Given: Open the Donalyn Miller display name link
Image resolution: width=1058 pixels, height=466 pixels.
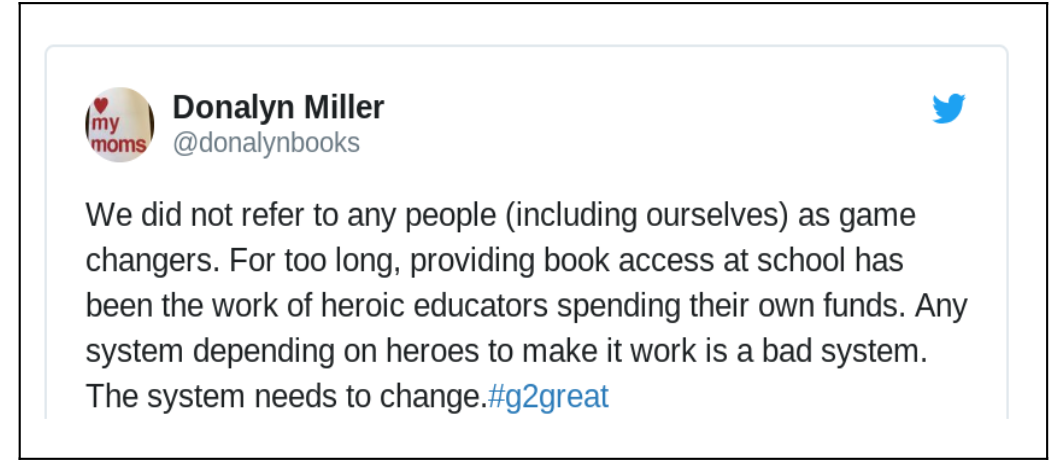Looking at the screenshot, I should [278, 107].
